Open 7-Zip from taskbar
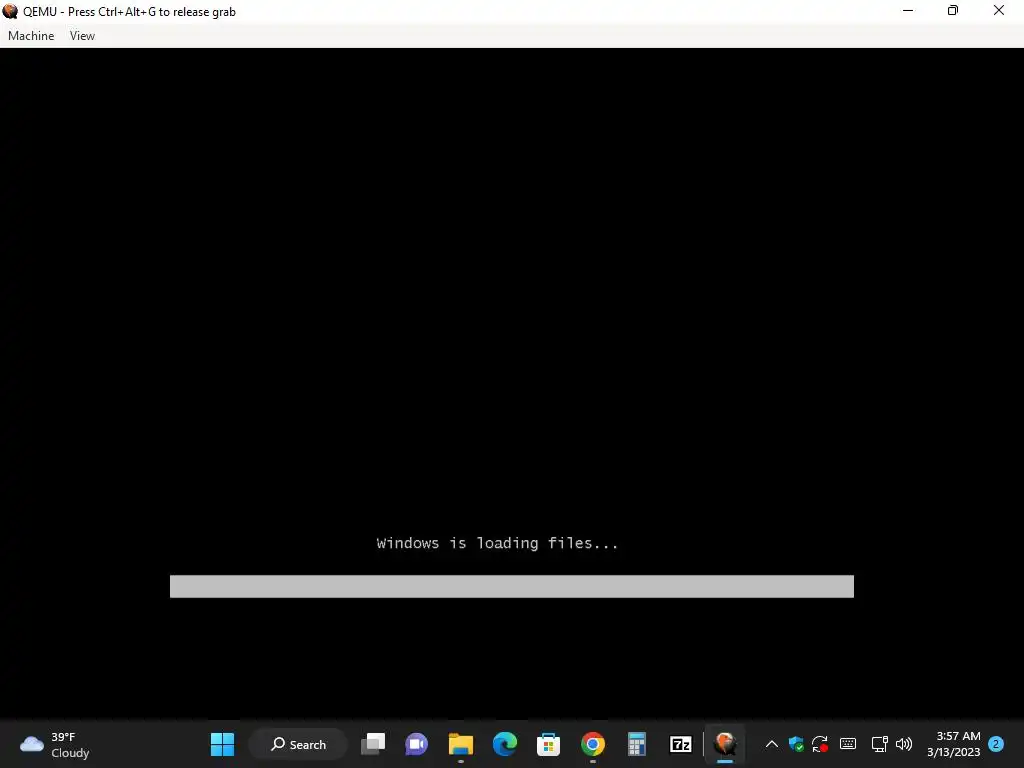Screen dimensions: 1024x768 coord(680,744)
